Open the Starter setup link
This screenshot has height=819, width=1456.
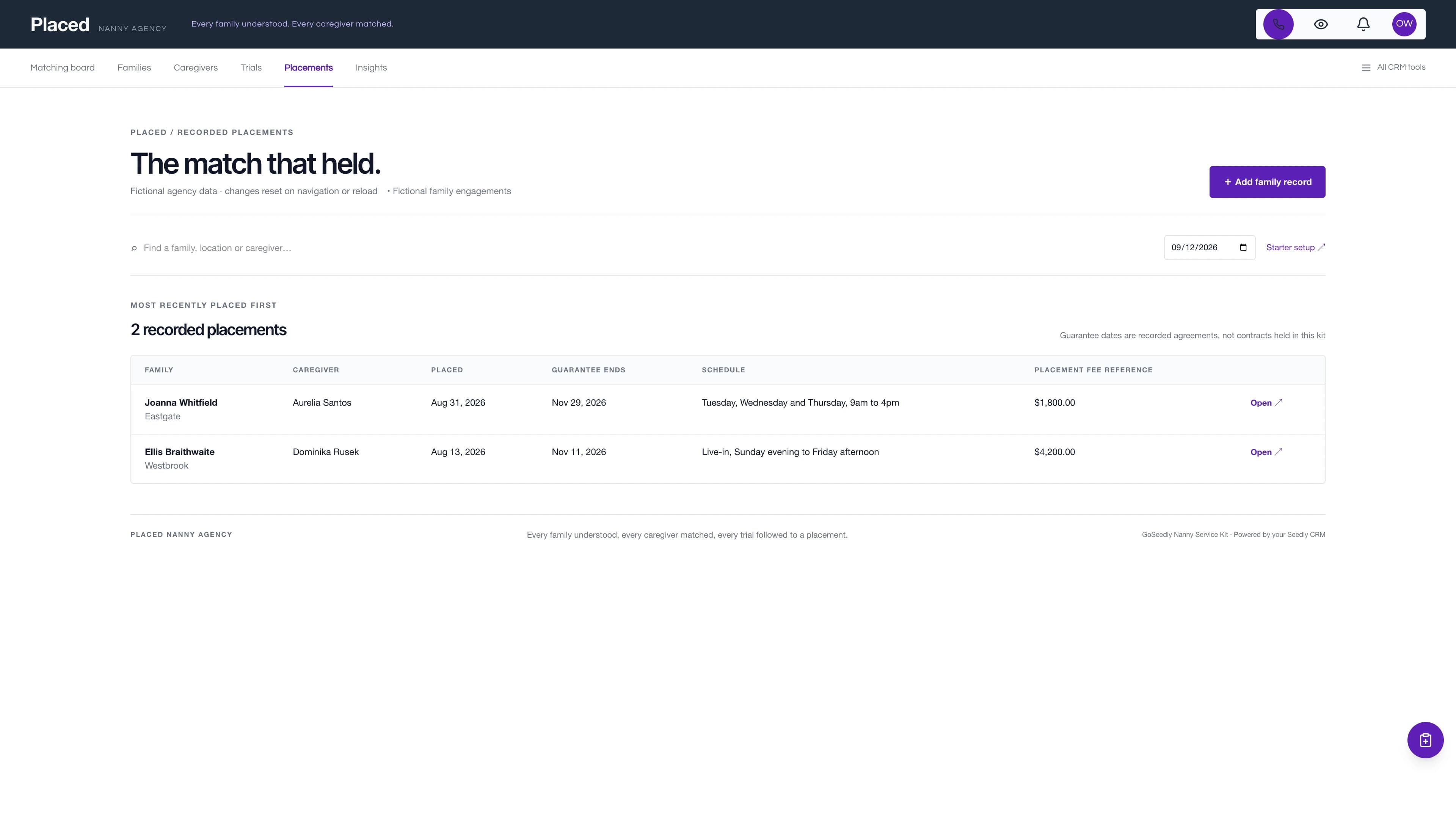pos(1295,248)
